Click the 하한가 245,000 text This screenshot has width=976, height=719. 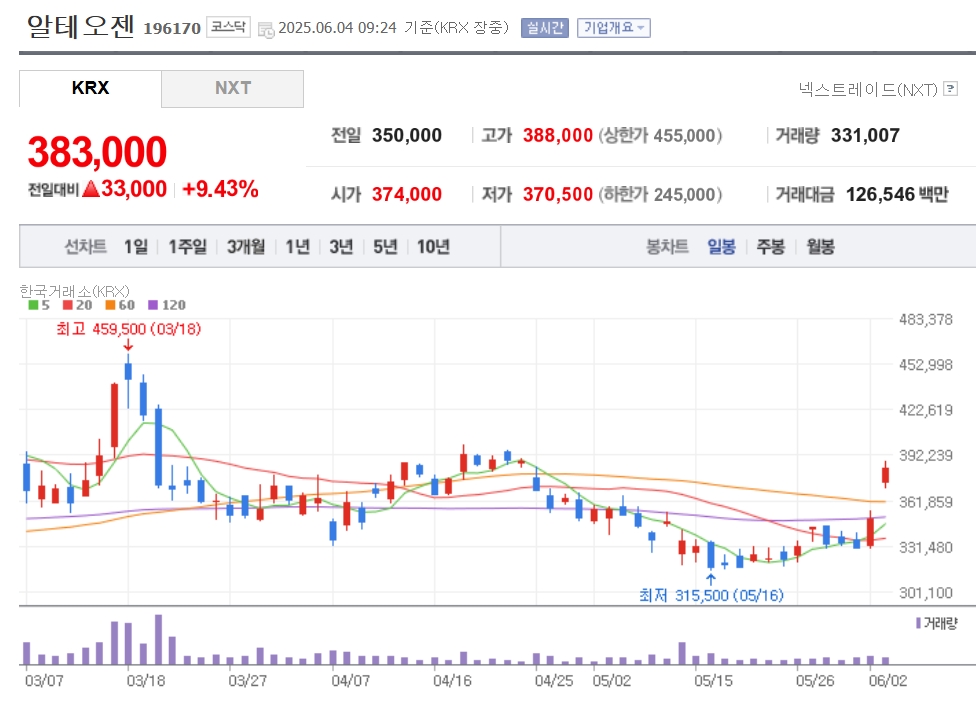pyautogui.click(x=660, y=194)
